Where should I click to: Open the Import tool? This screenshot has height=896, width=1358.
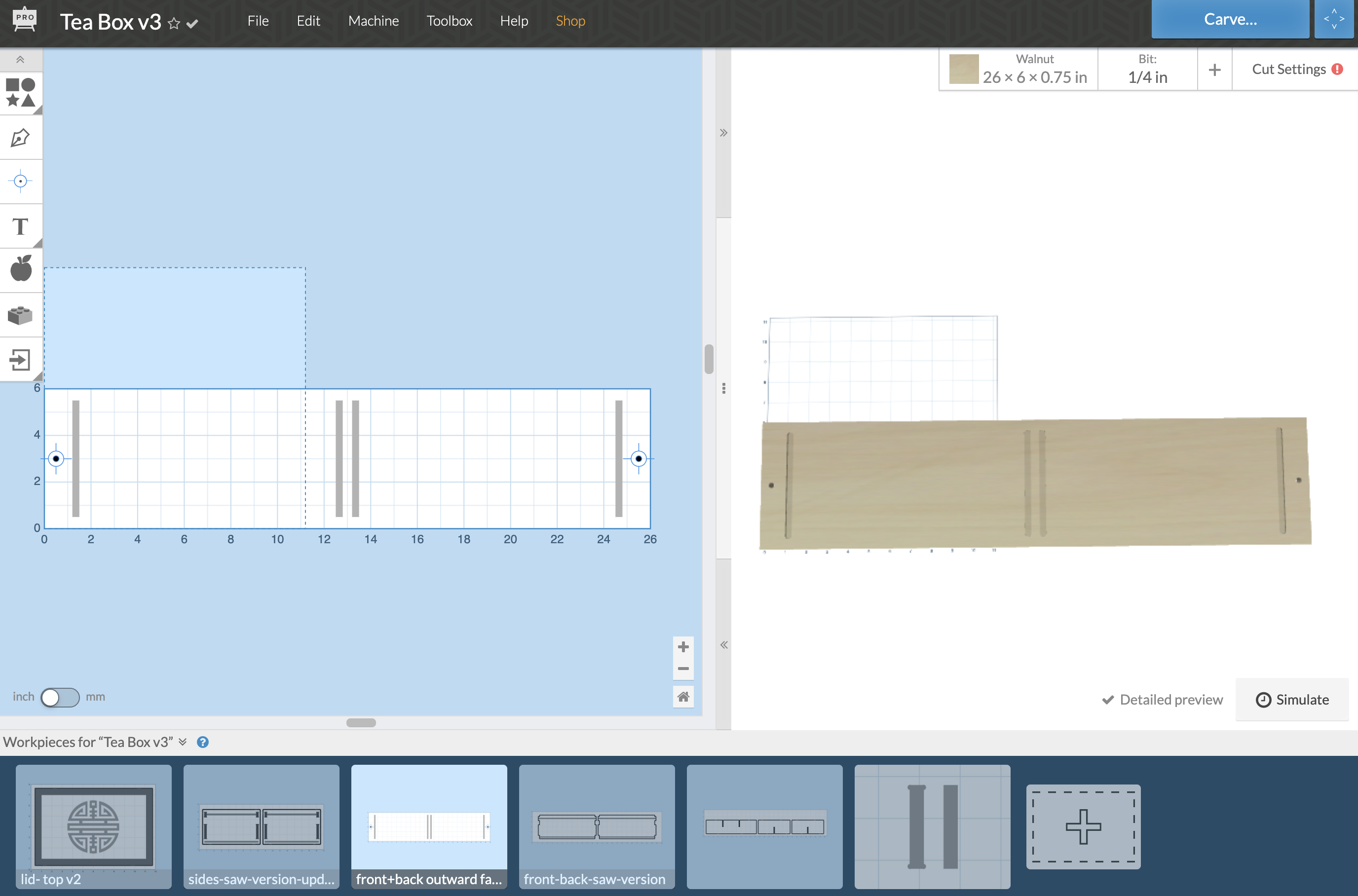tap(21, 359)
